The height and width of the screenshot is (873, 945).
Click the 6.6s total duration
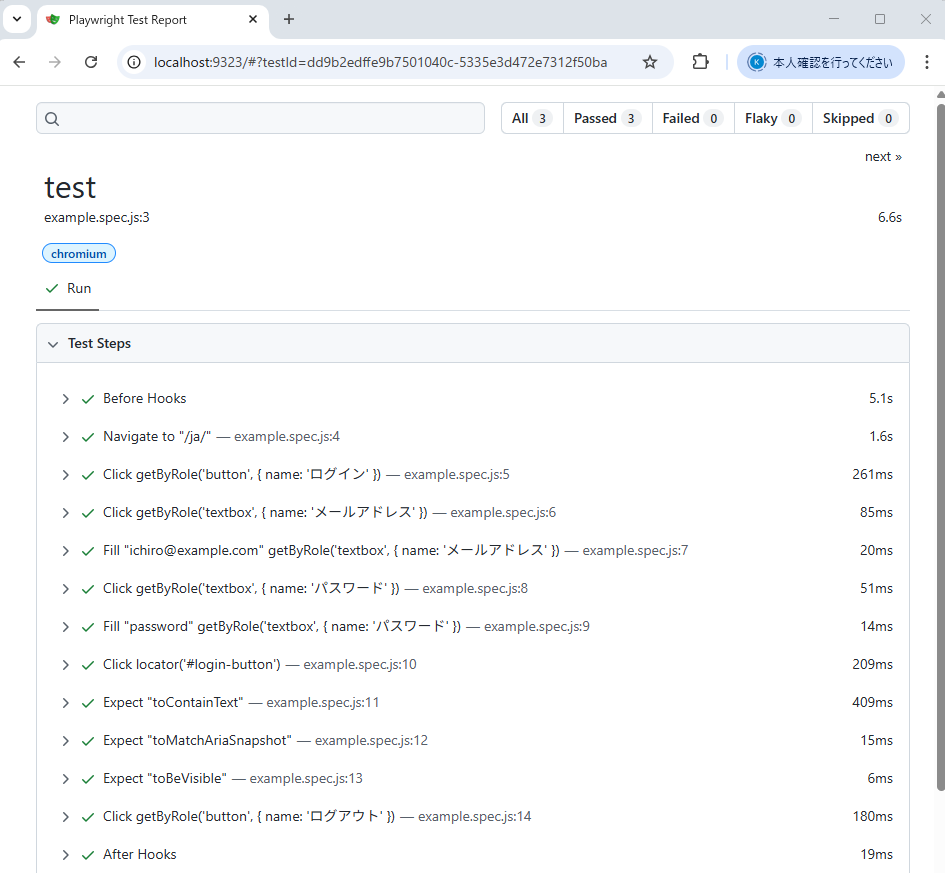pos(890,217)
